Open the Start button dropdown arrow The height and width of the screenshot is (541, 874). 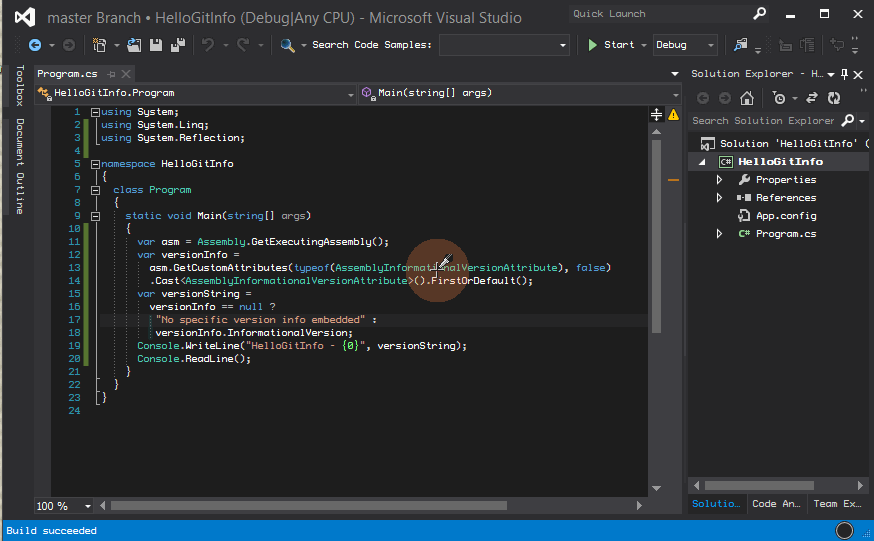(643, 45)
